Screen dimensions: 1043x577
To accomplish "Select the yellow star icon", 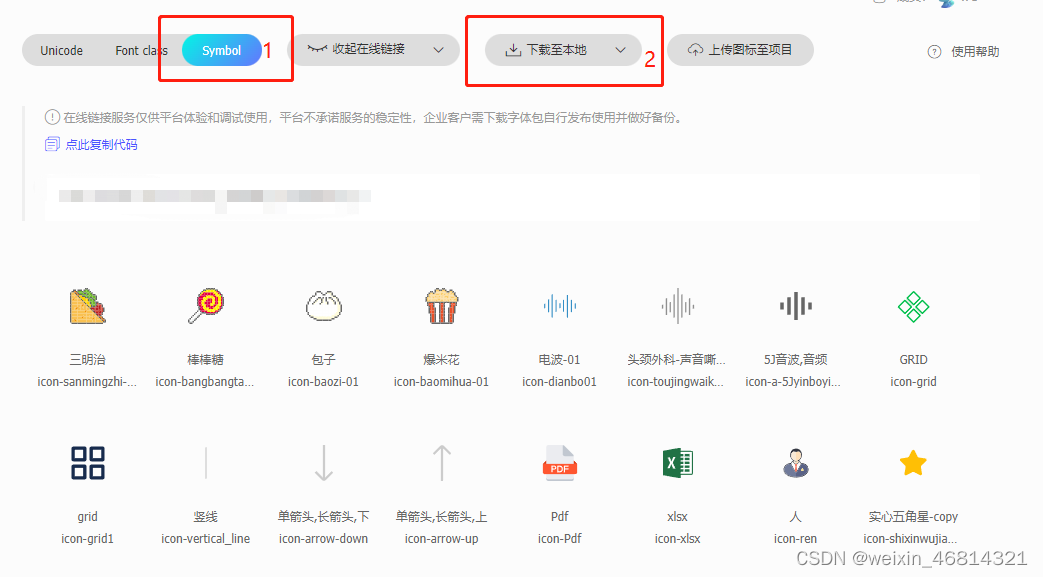I will pos(913,463).
